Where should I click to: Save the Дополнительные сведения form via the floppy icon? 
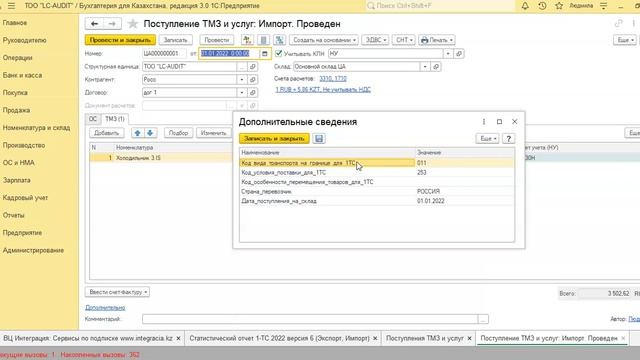319,139
